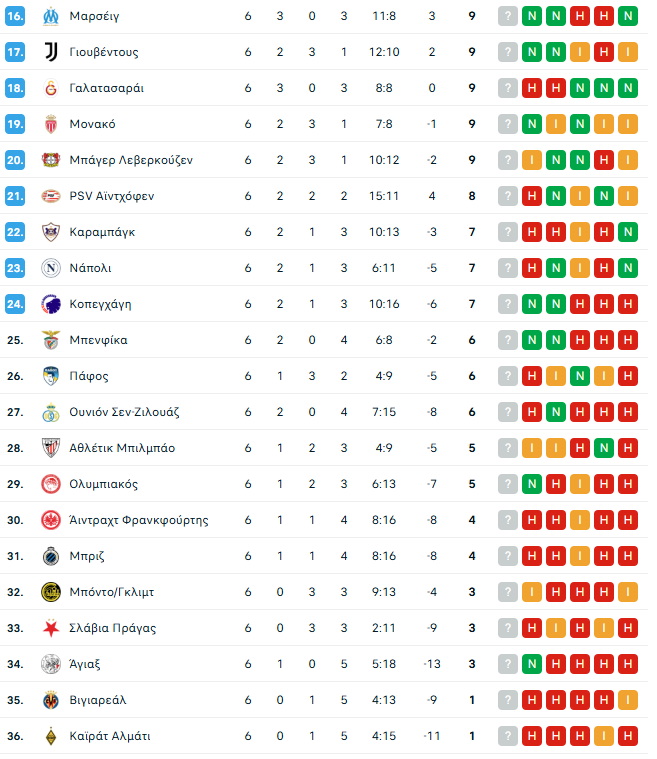Select the Benfica club crest
This screenshot has height=759, width=657.
click(50, 340)
